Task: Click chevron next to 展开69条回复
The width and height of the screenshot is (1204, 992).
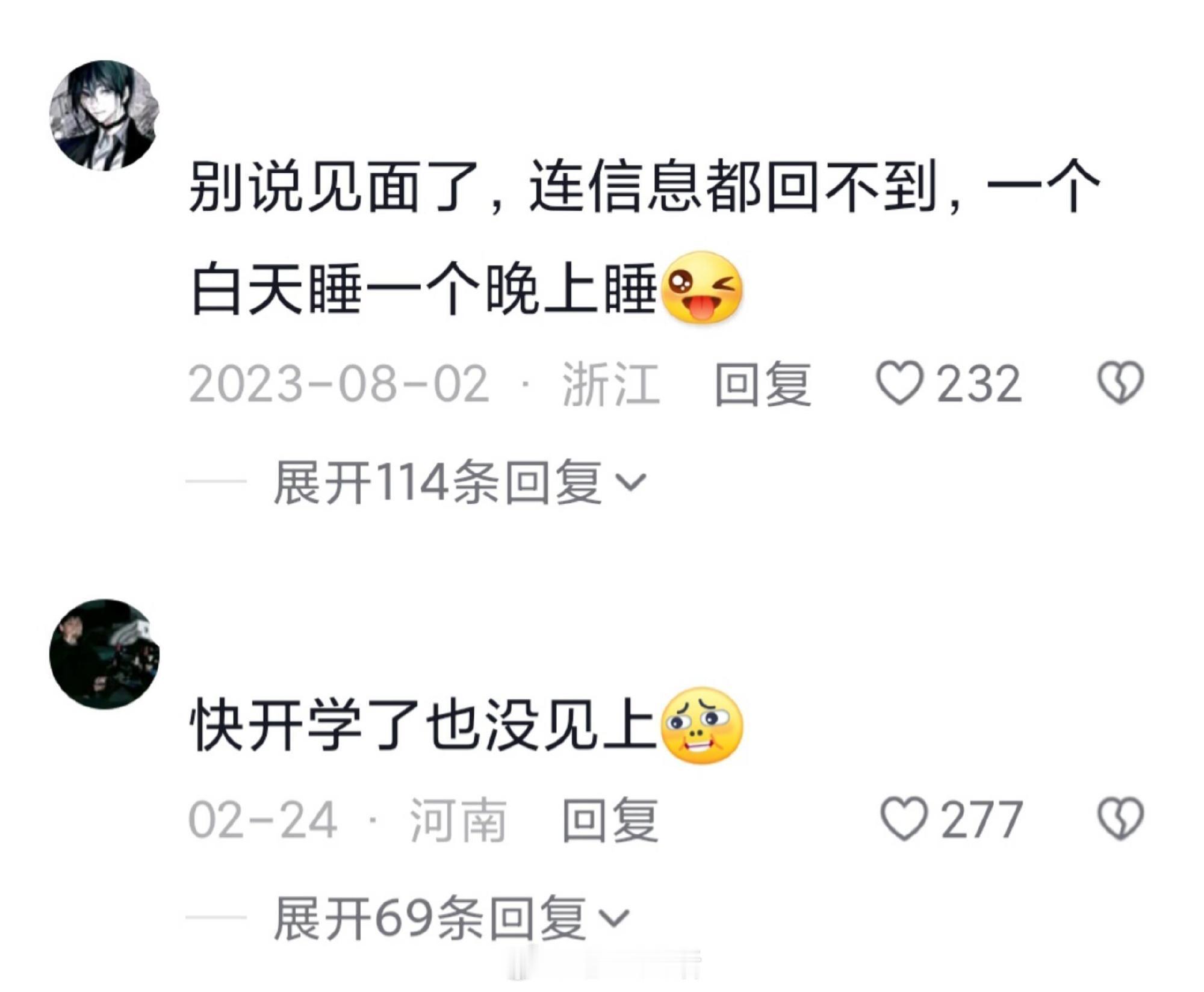Action: [614, 919]
